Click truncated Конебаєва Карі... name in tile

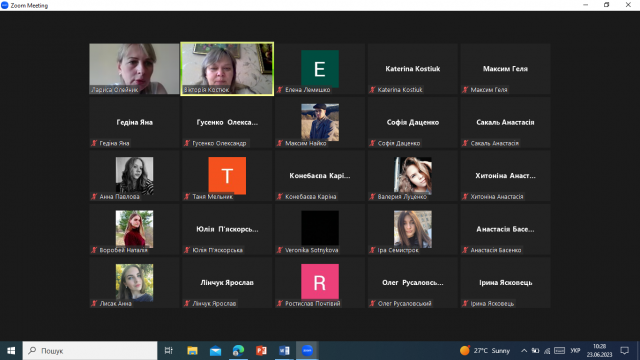click(x=320, y=176)
